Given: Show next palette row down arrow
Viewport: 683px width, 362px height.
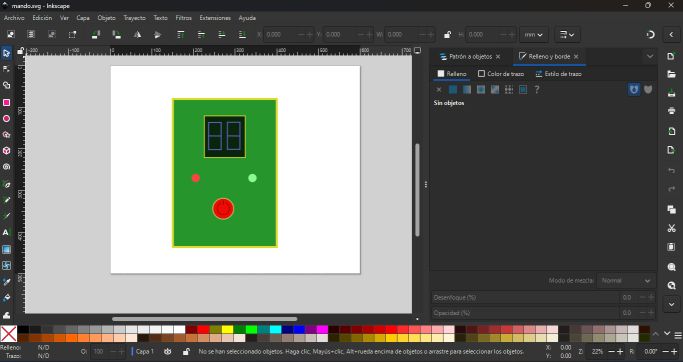Looking at the screenshot, I should 667,334.
